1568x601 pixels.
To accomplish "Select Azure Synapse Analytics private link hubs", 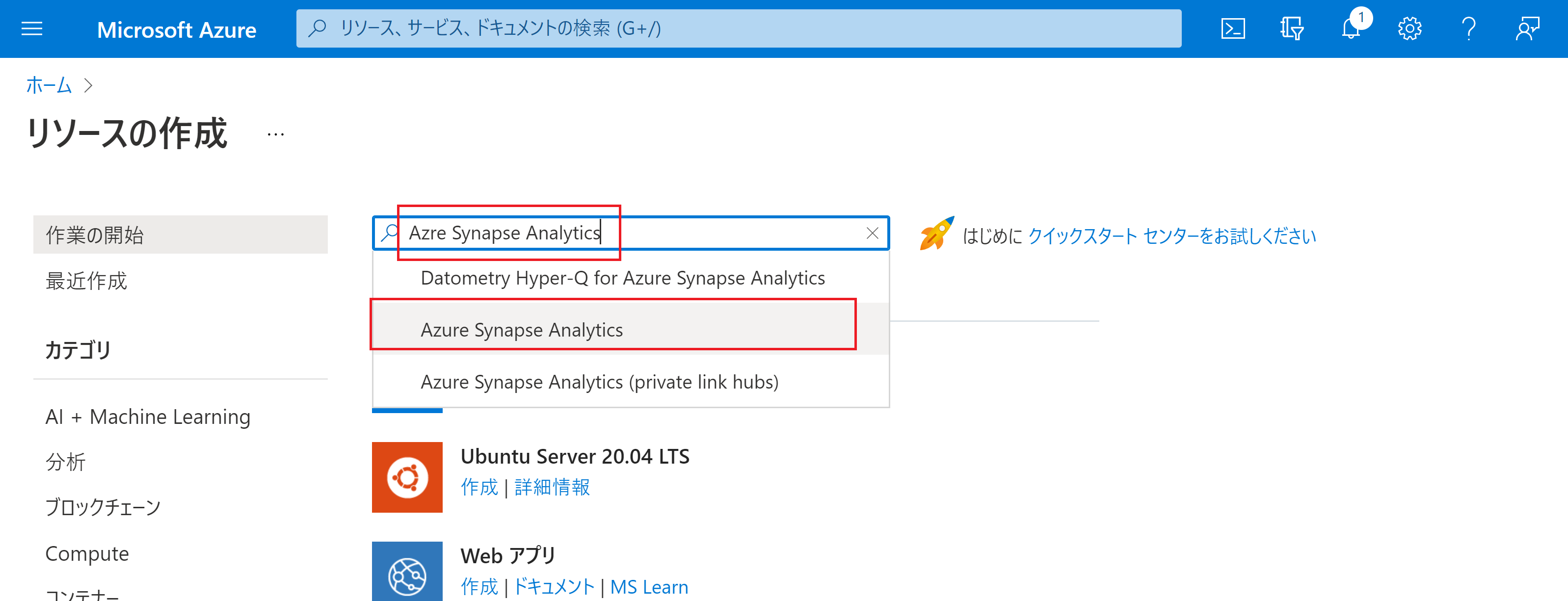I will tap(599, 382).
